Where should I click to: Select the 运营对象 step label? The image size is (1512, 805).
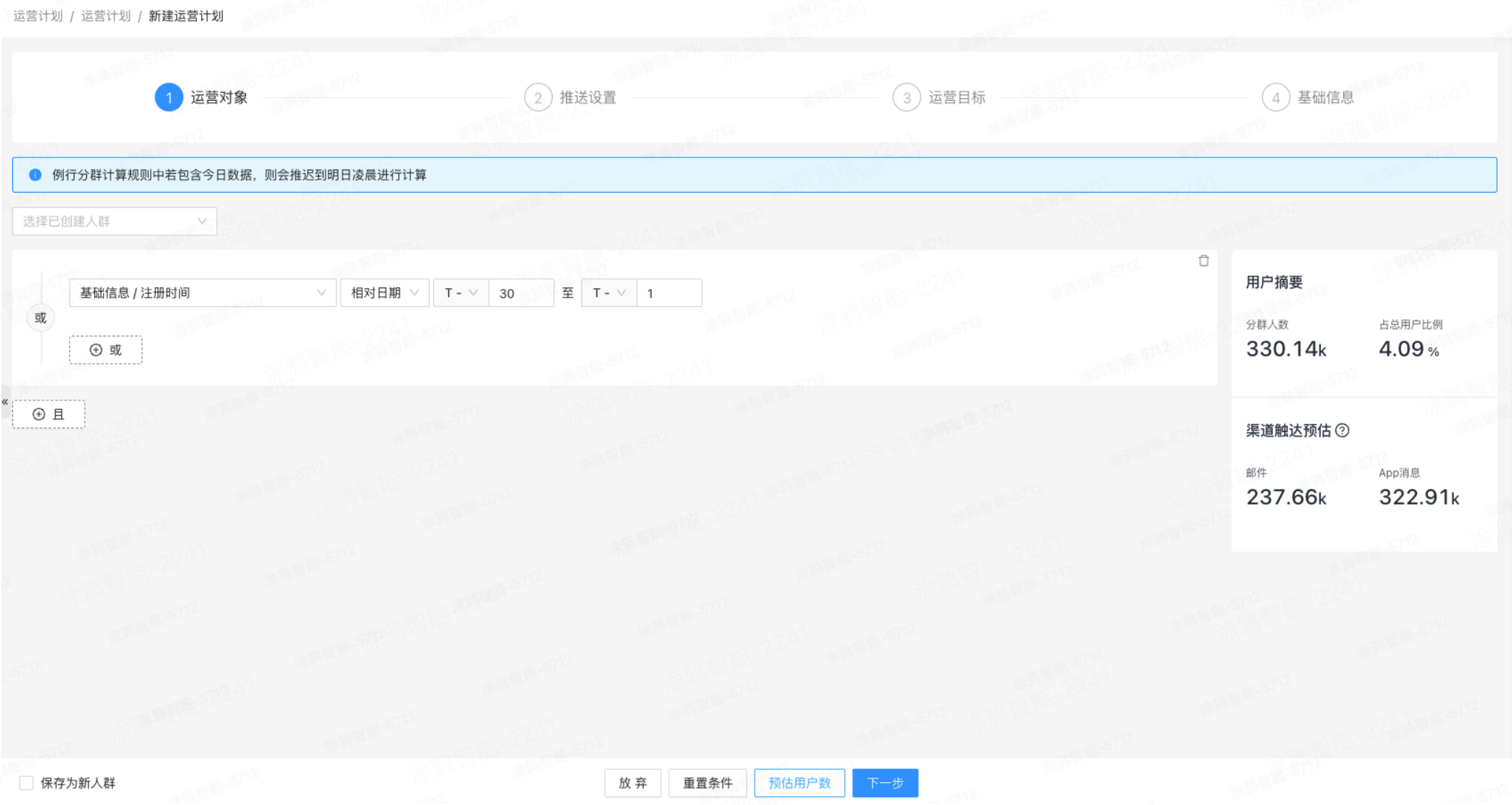click(219, 97)
